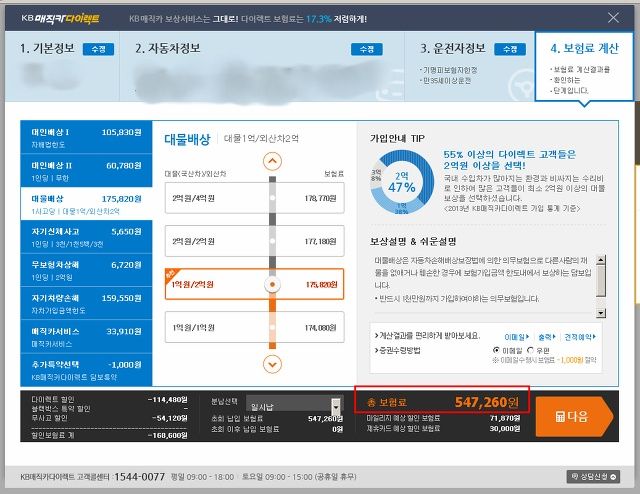This screenshot has width=640, height=494.
Task: Click the 초회 납입 보험료 547,260원 line
Action: [277, 418]
